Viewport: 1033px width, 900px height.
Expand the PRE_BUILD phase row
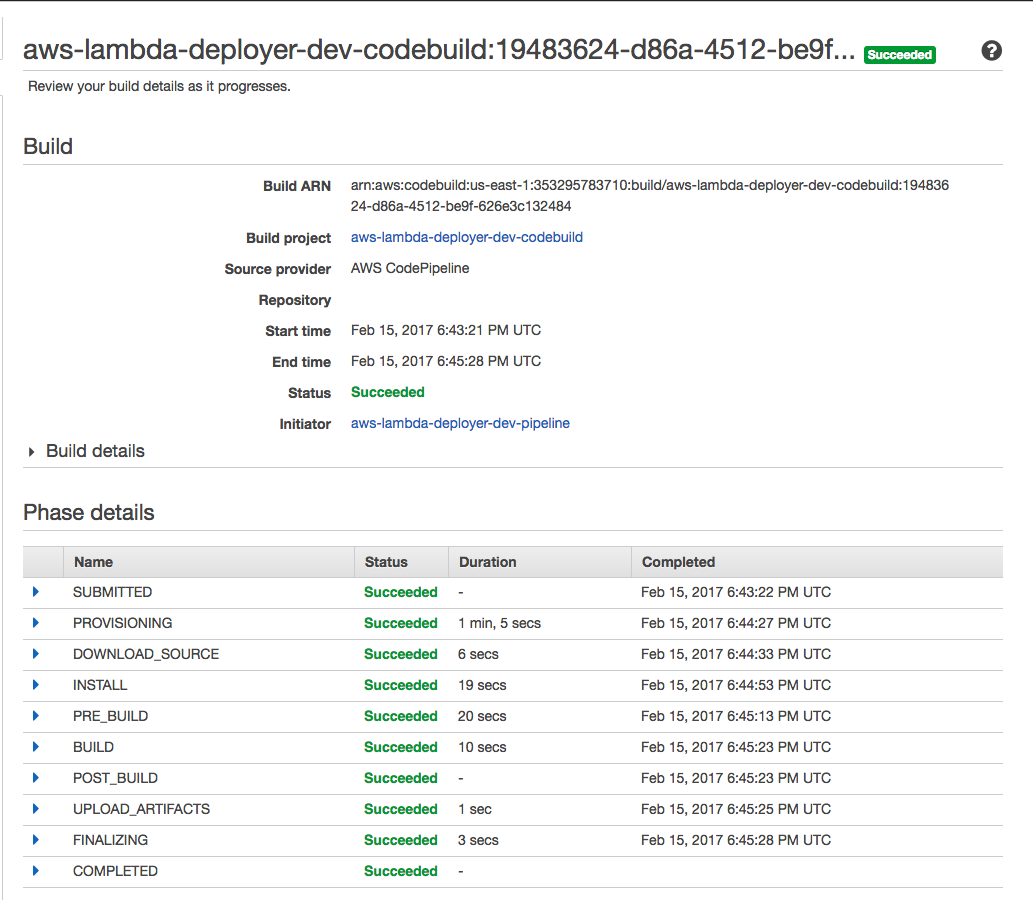[x=37, y=716]
